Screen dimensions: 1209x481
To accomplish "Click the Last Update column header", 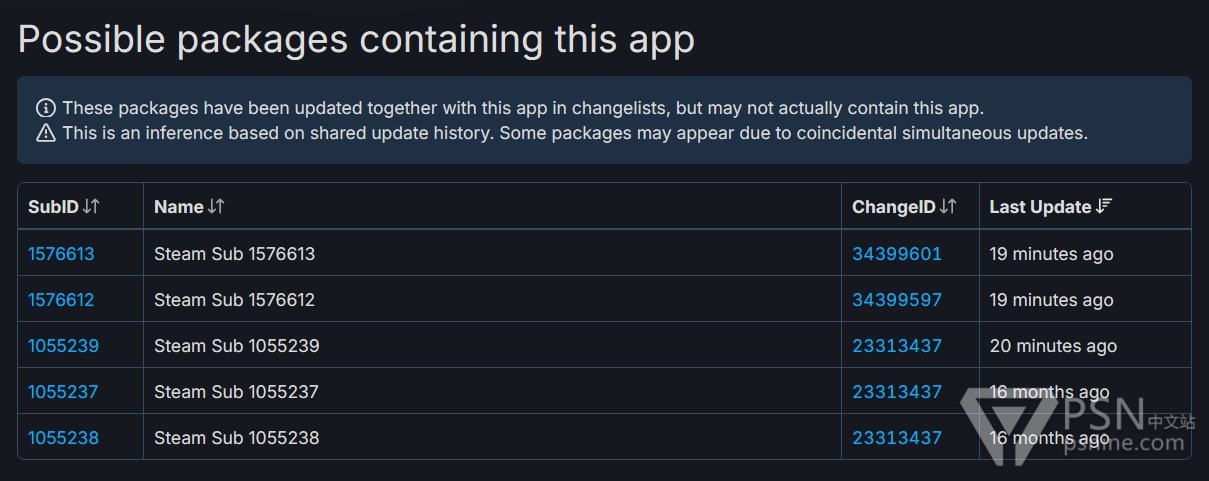I will (1040, 207).
